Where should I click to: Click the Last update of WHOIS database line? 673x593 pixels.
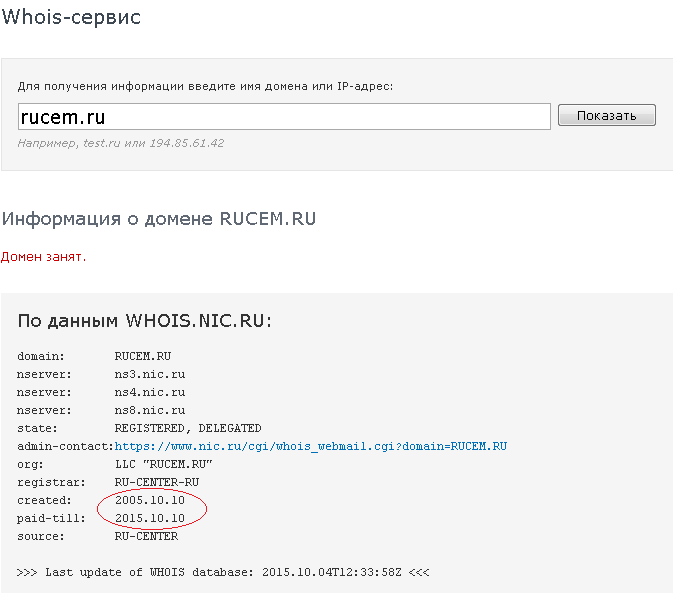click(223, 572)
